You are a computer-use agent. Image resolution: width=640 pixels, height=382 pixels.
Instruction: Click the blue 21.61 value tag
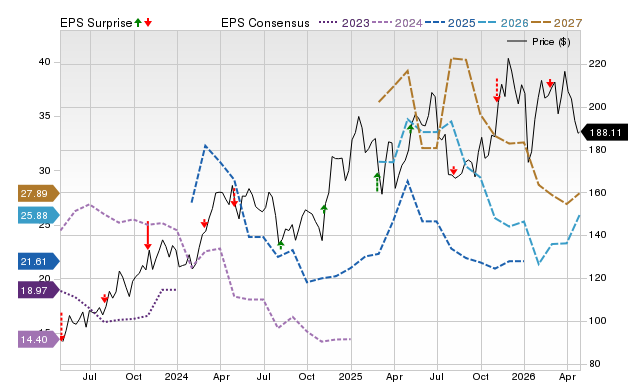(x=38, y=262)
